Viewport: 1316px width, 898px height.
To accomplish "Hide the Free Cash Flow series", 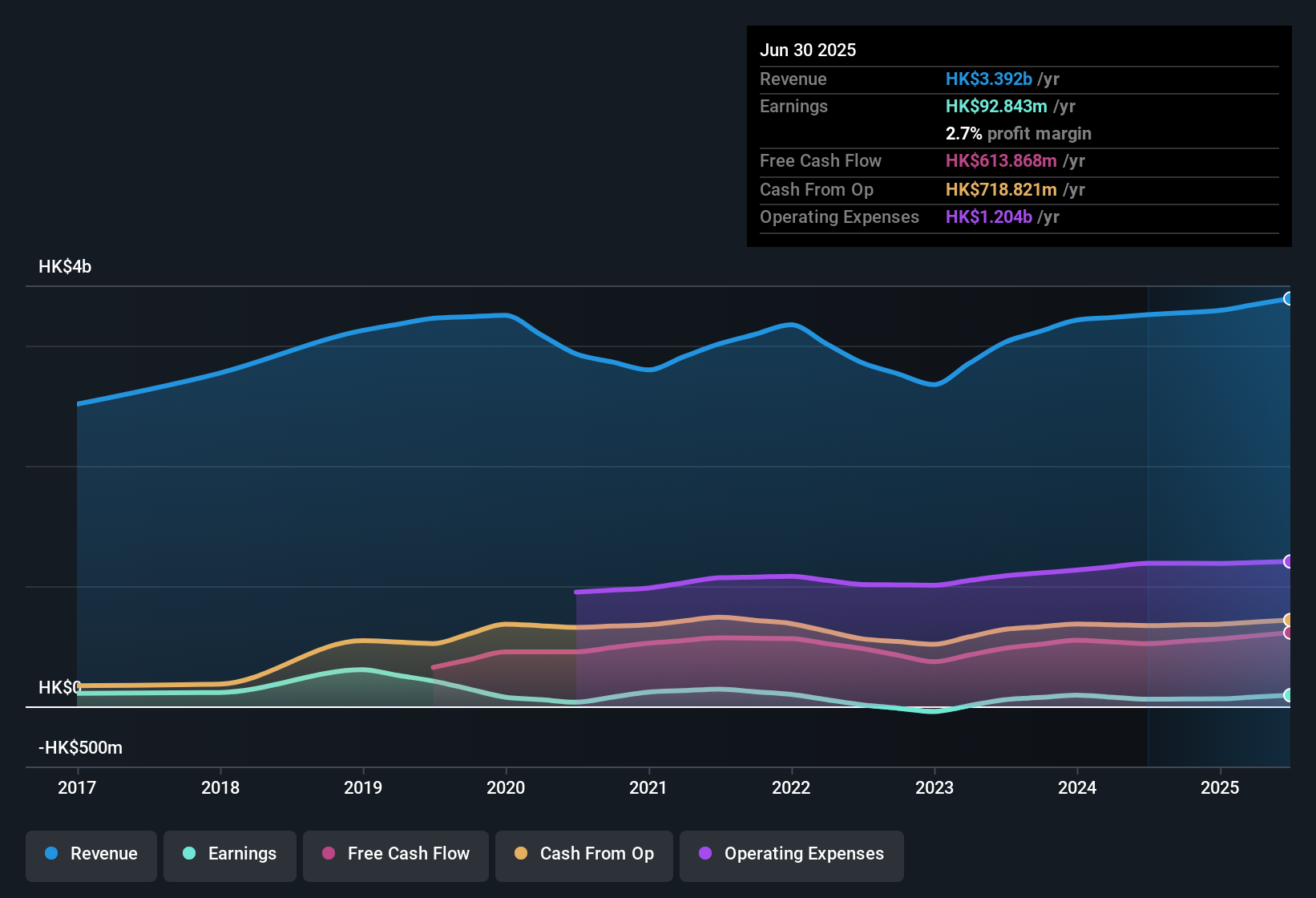I will [396, 854].
